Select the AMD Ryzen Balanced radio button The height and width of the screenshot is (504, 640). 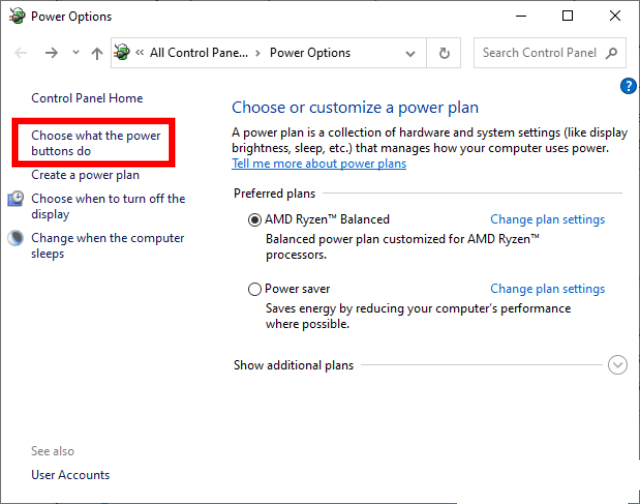[x=255, y=220]
